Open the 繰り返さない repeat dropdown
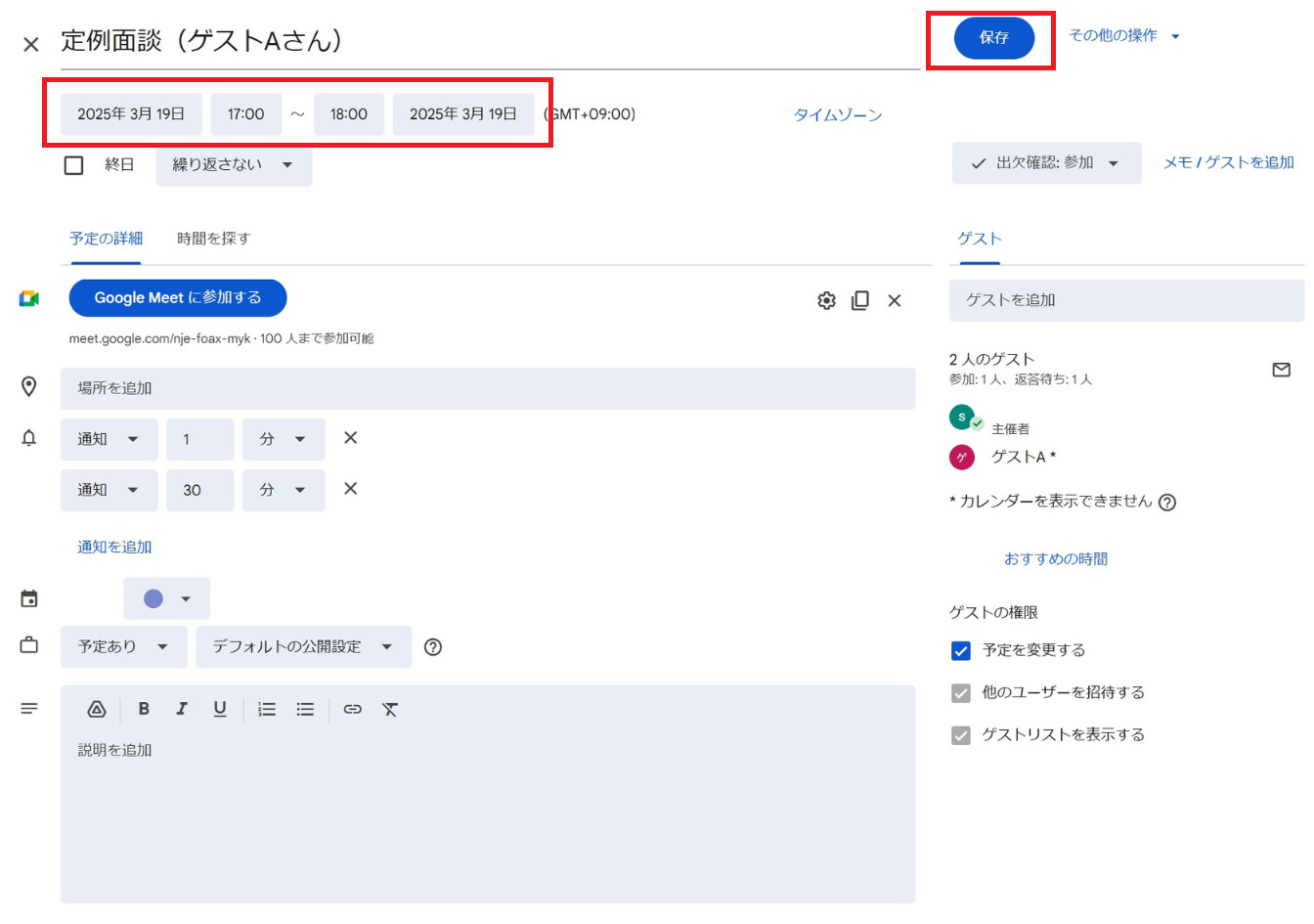The width and height of the screenshot is (1314, 924). [x=234, y=165]
